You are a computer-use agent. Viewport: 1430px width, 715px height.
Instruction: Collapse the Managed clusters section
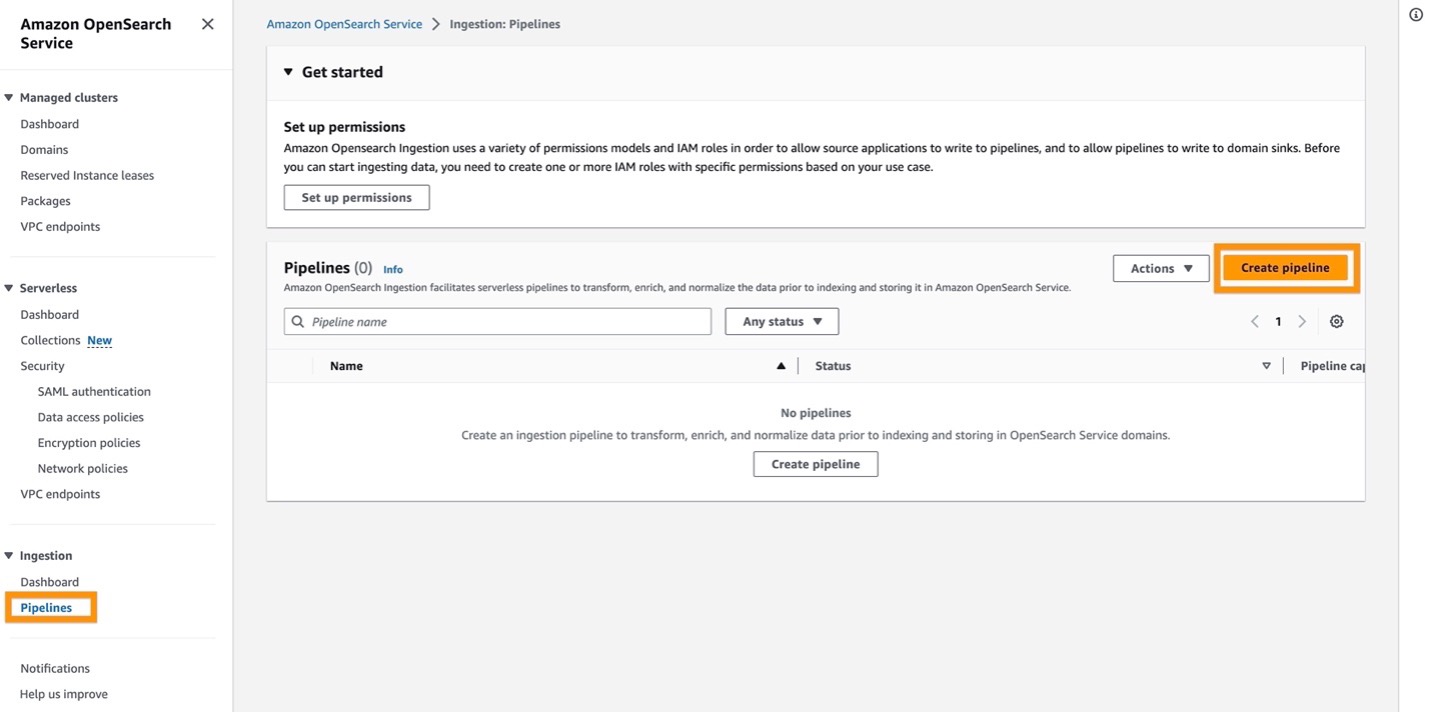9,98
